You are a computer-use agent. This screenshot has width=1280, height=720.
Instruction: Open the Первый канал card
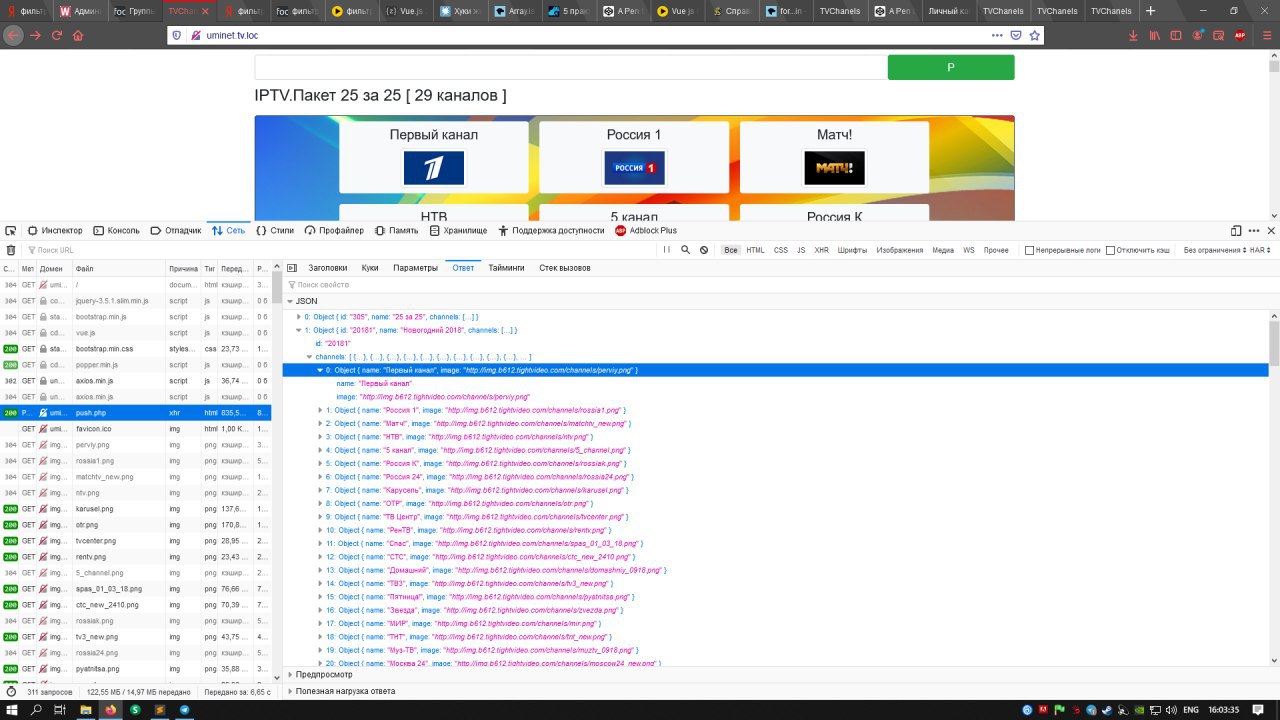point(434,157)
